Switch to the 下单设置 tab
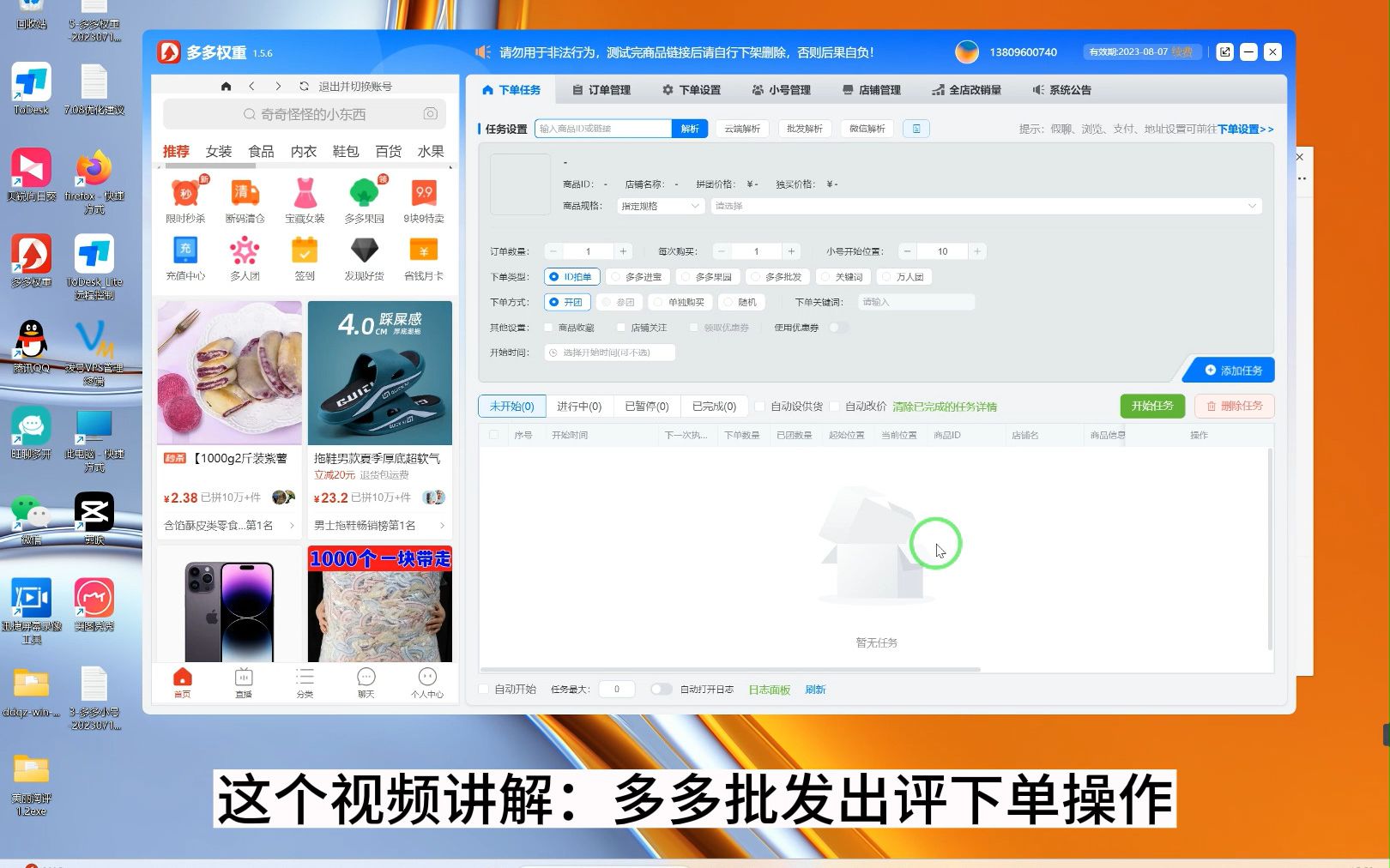 (692, 90)
